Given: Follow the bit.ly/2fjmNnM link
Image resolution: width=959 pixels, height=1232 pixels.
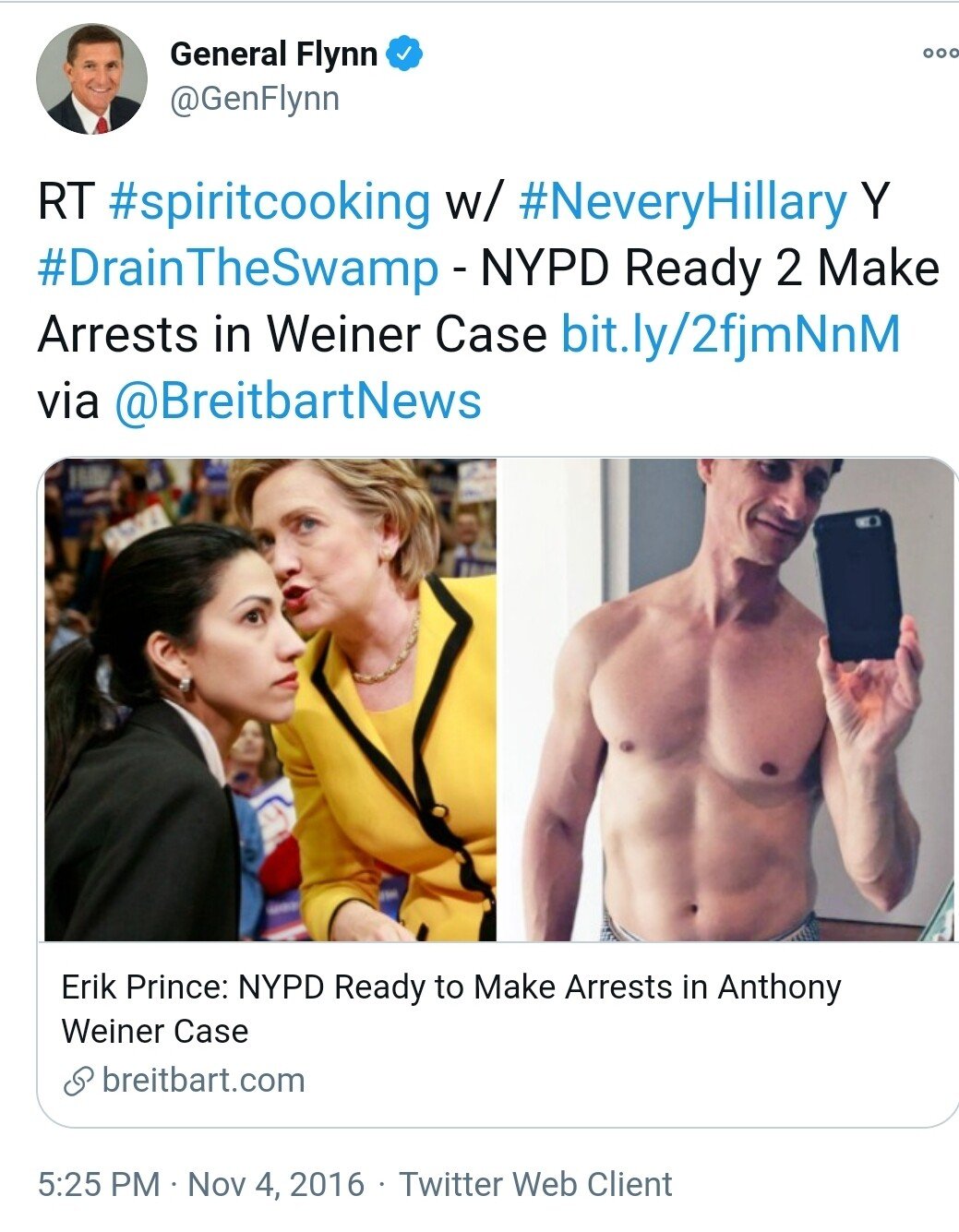Looking at the screenshot, I should click(731, 335).
